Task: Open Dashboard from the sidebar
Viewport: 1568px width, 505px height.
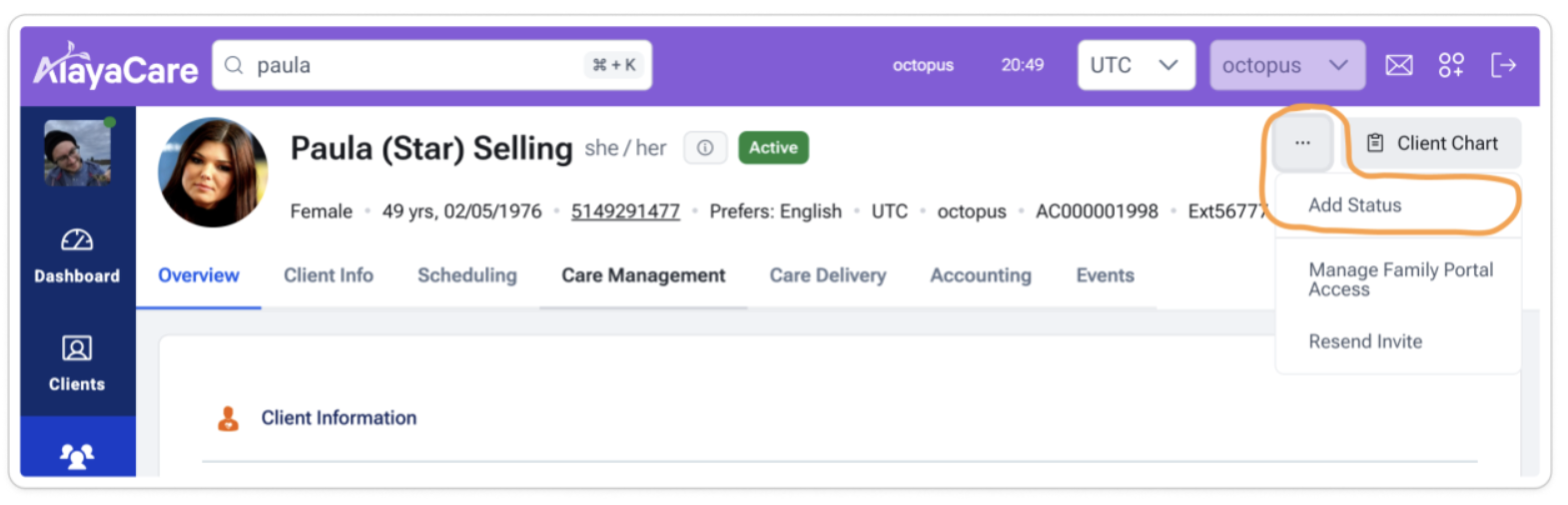Action: pyautogui.click(x=77, y=255)
